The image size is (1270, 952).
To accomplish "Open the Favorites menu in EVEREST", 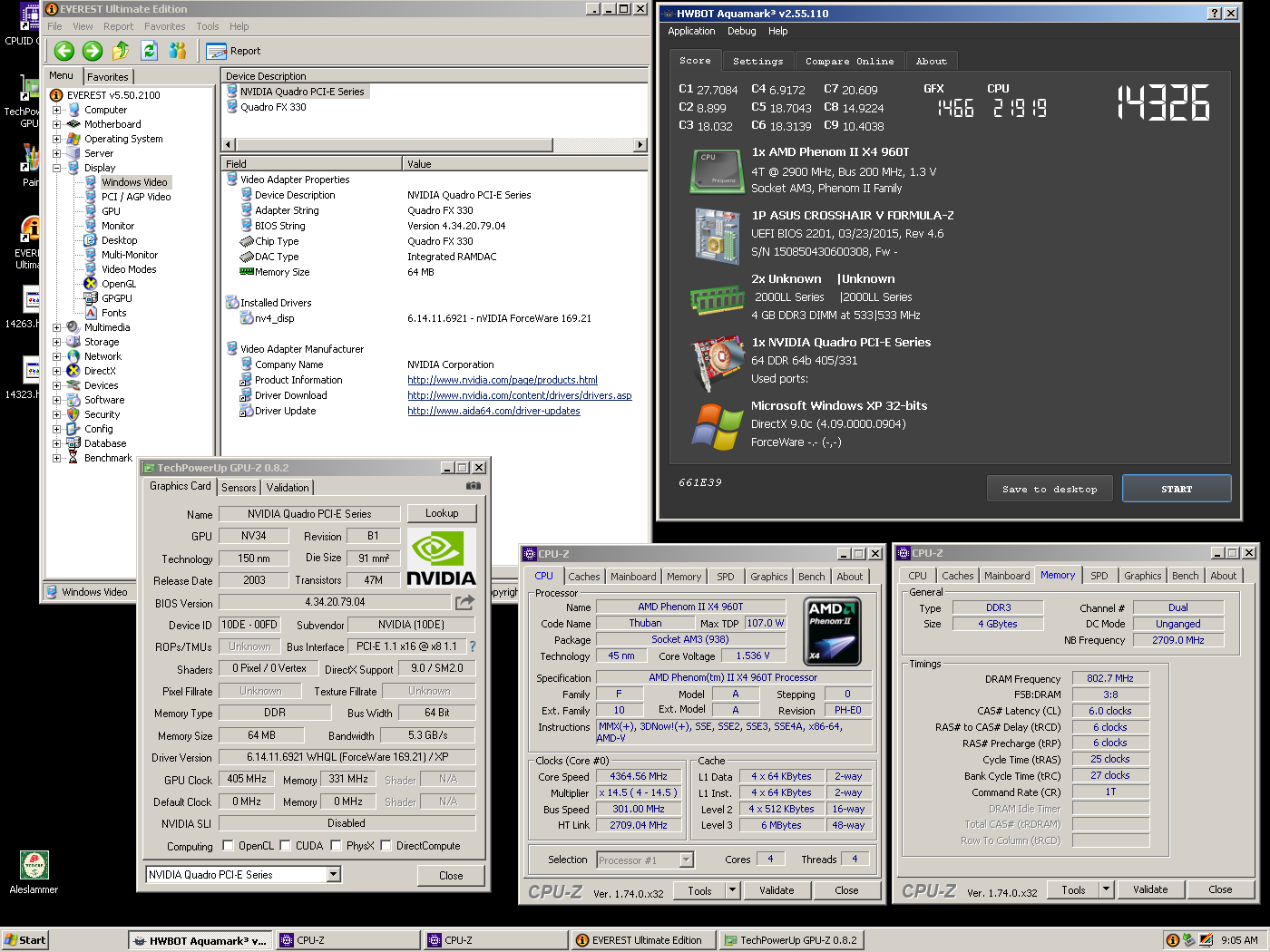I will (164, 26).
